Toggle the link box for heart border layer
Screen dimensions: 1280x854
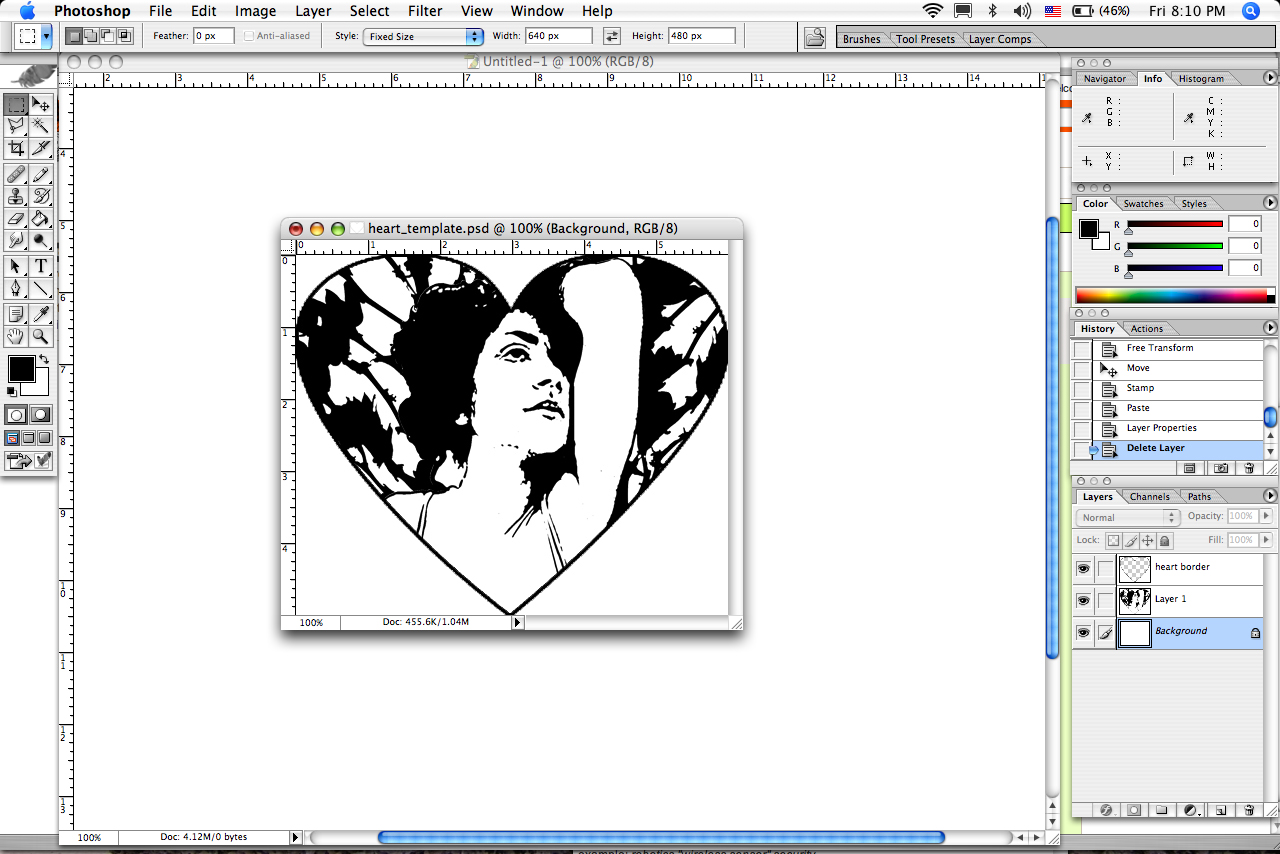coord(1105,568)
